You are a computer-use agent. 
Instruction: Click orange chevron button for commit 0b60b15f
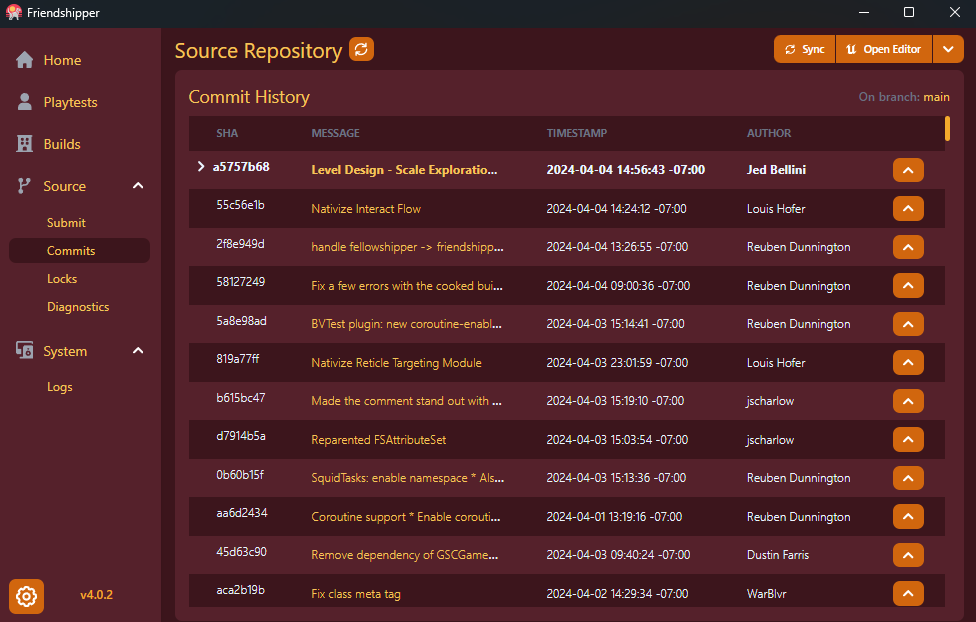[908, 478]
